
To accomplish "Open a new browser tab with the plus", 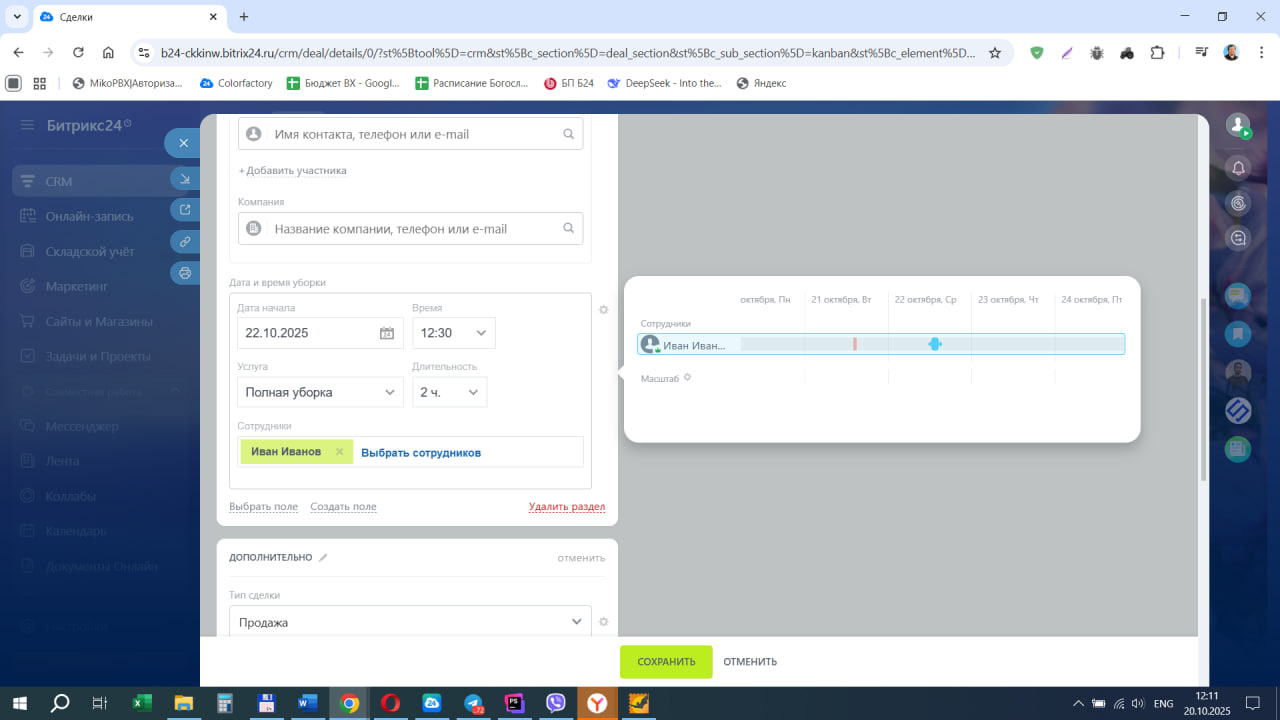I will [244, 17].
